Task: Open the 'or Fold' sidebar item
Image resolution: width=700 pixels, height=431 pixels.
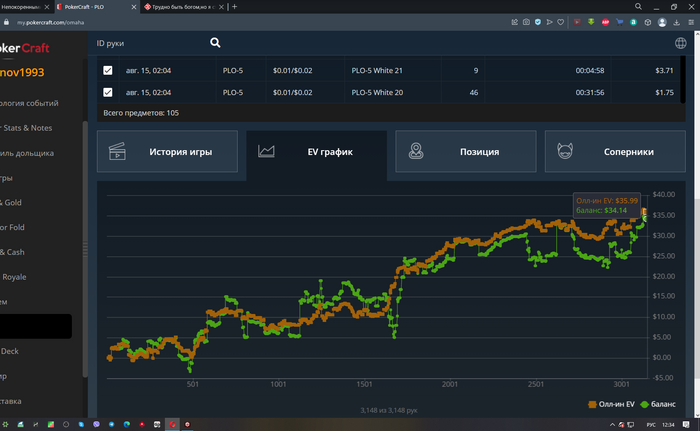Action: [12, 227]
